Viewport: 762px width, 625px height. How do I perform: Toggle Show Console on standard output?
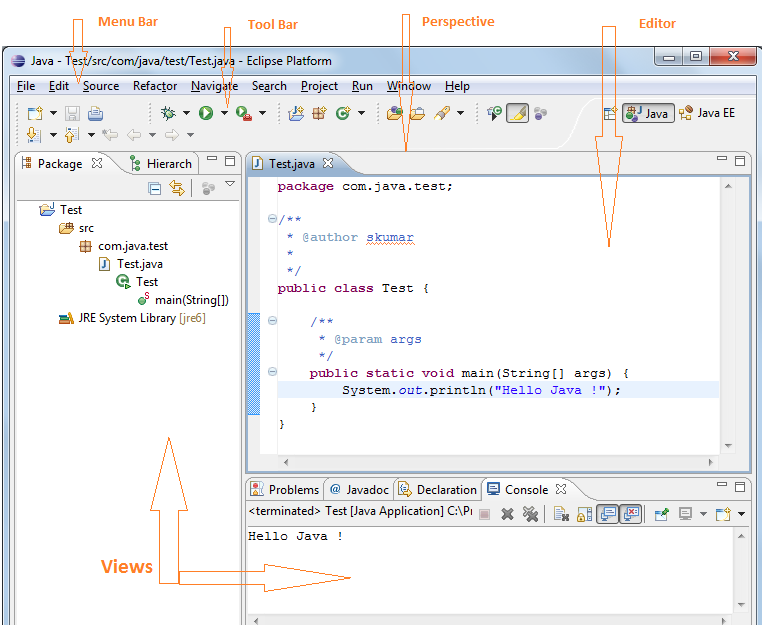pos(607,514)
